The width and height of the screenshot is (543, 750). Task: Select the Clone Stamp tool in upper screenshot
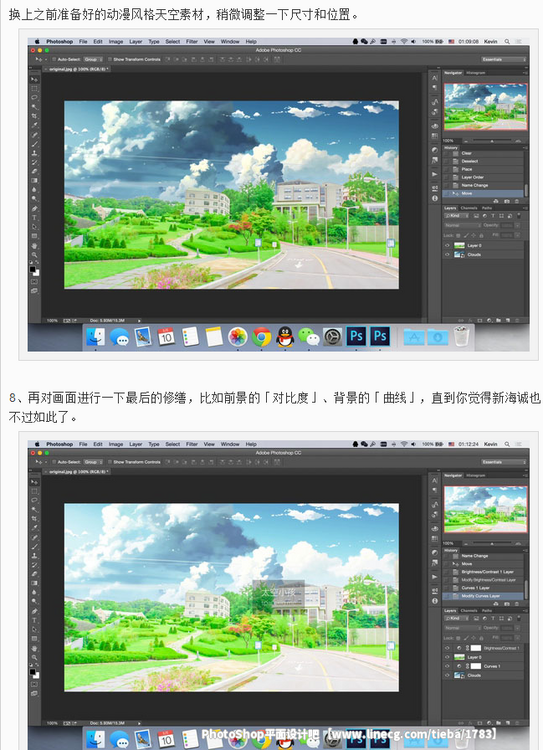[34, 153]
